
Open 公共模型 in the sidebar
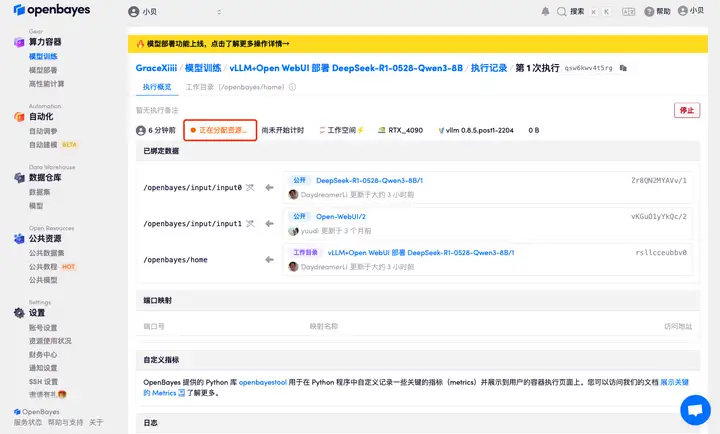(x=43, y=280)
